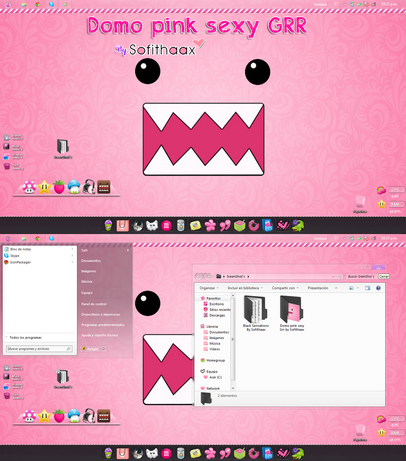Image resolution: width=406 pixels, height=461 pixels.
Task: Open Programas predeterminados in Start menu
Action: coord(103,325)
